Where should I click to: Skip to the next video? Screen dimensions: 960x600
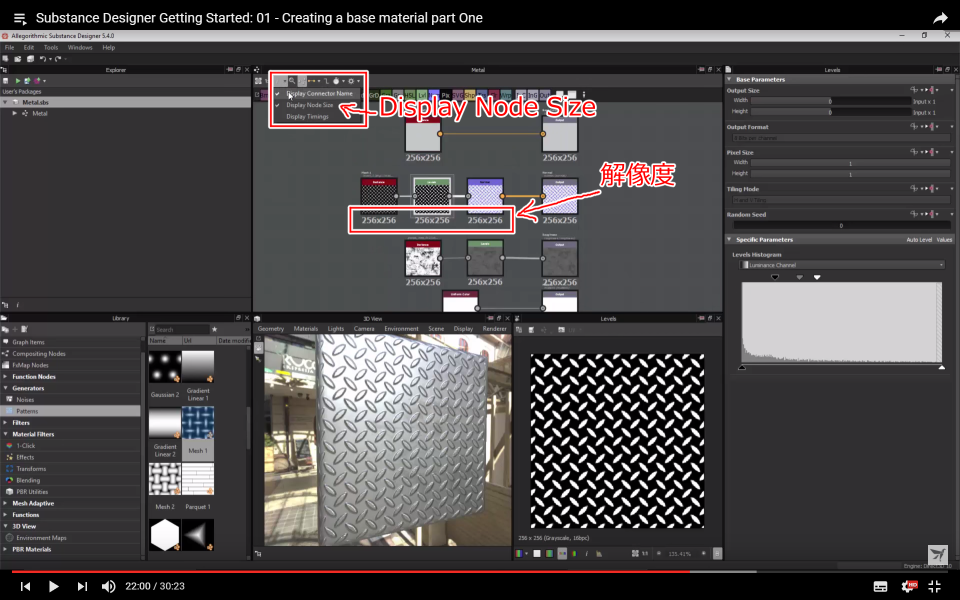coord(82,586)
